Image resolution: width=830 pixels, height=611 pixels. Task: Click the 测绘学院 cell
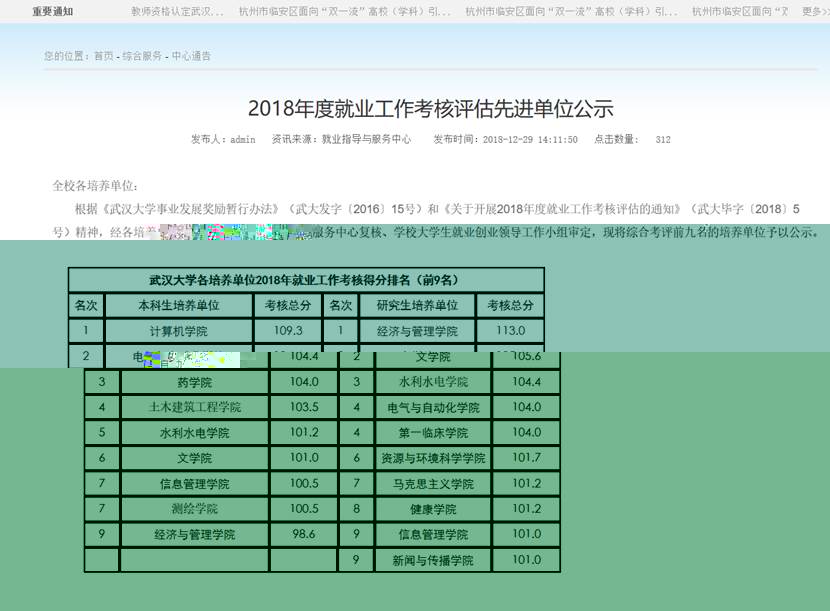pos(195,509)
